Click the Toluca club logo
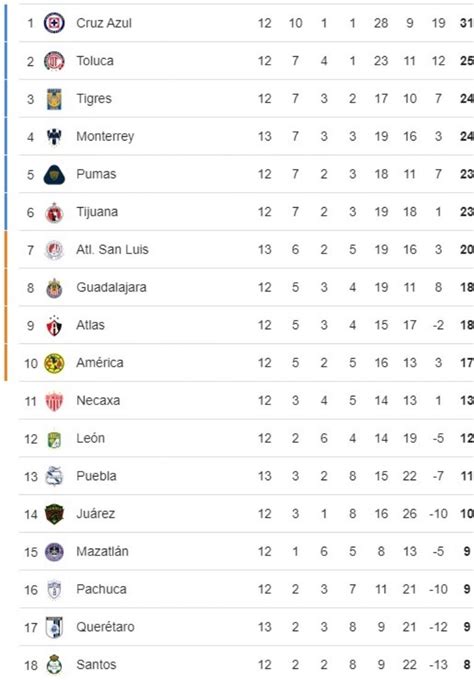 (x=54, y=61)
